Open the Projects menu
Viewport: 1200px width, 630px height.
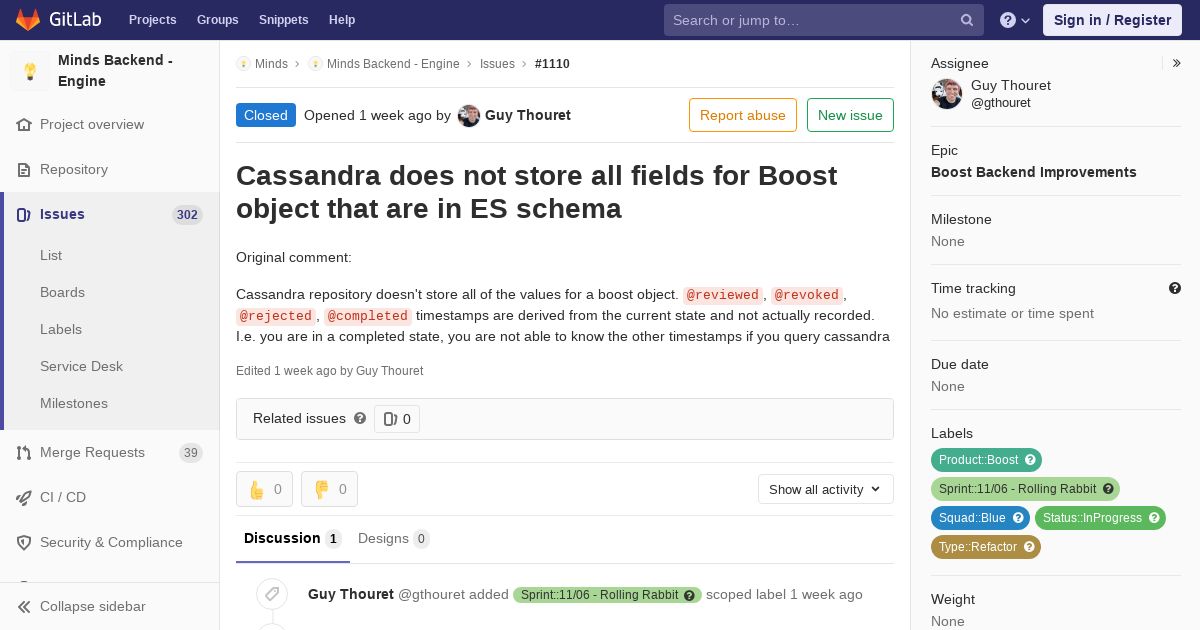(152, 20)
